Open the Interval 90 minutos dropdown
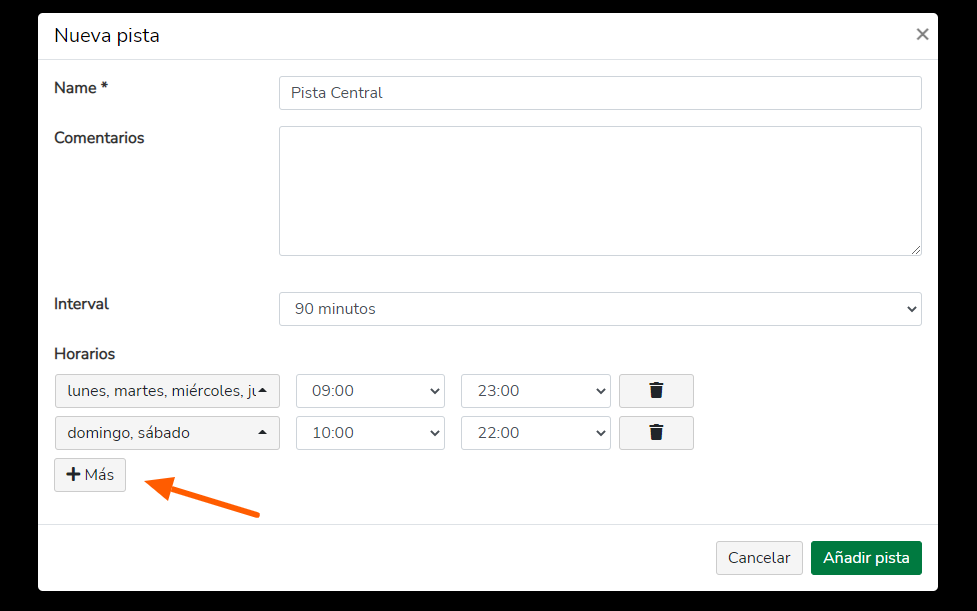 pyautogui.click(x=600, y=309)
